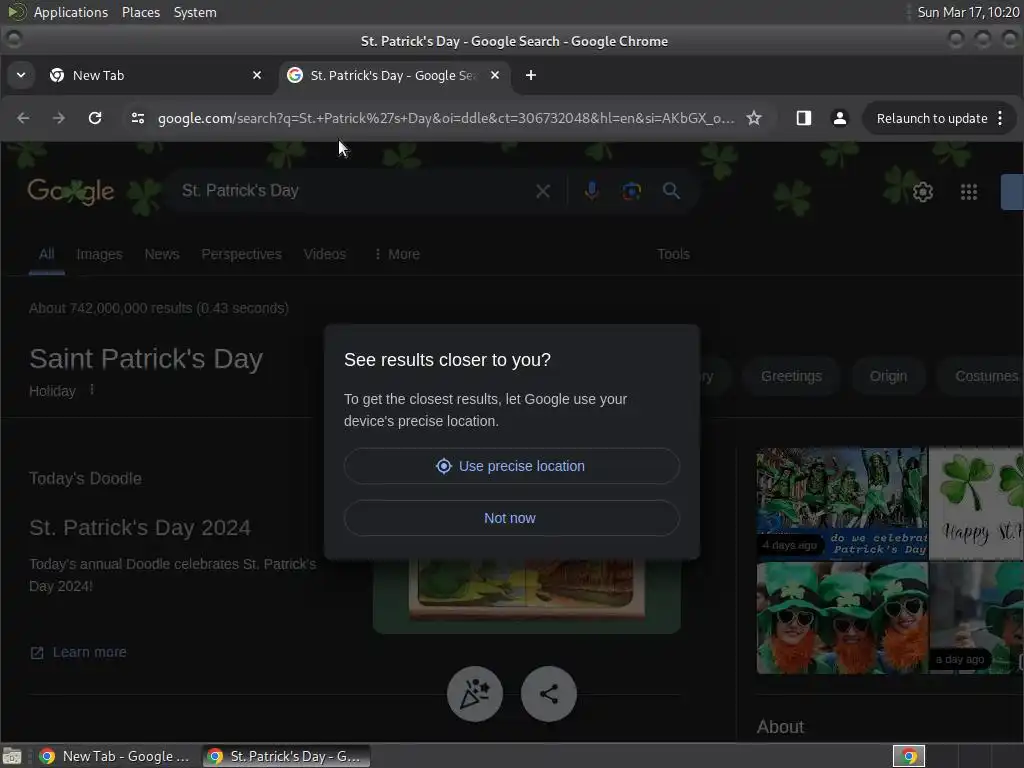Click the Google logo
Screen dimensions: 1024x768
pyautogui.click(x=71, y=191)
